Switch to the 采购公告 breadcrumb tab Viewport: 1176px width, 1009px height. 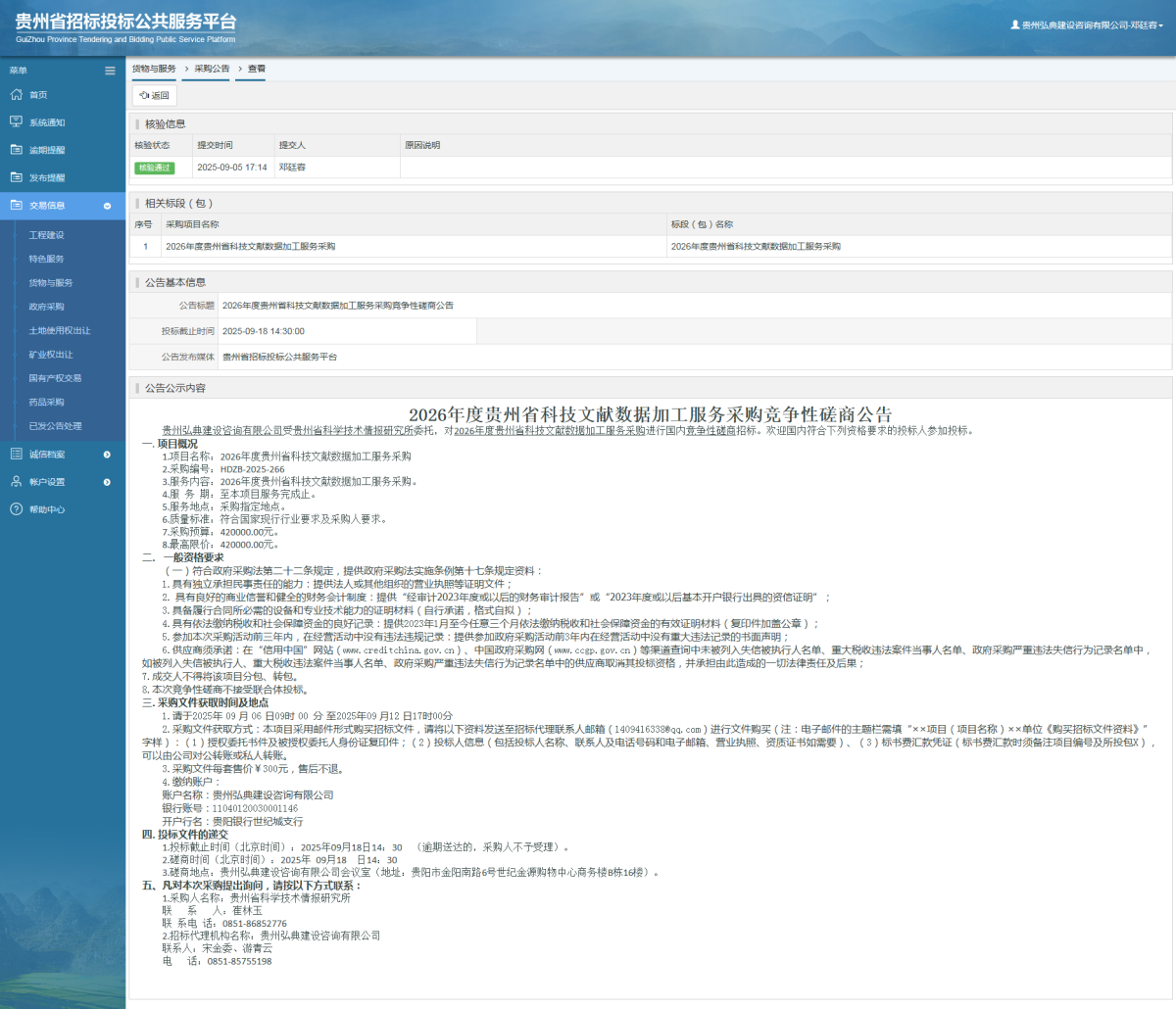[x=211, y=69]
